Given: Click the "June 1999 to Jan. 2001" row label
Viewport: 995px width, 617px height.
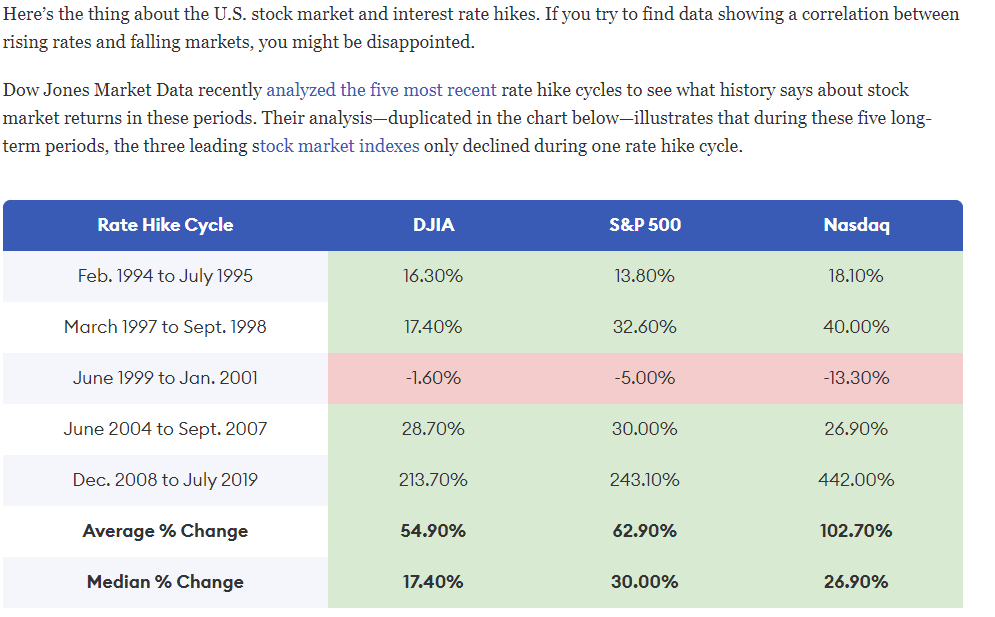Looking at the screenshot, I should point(165,378).
